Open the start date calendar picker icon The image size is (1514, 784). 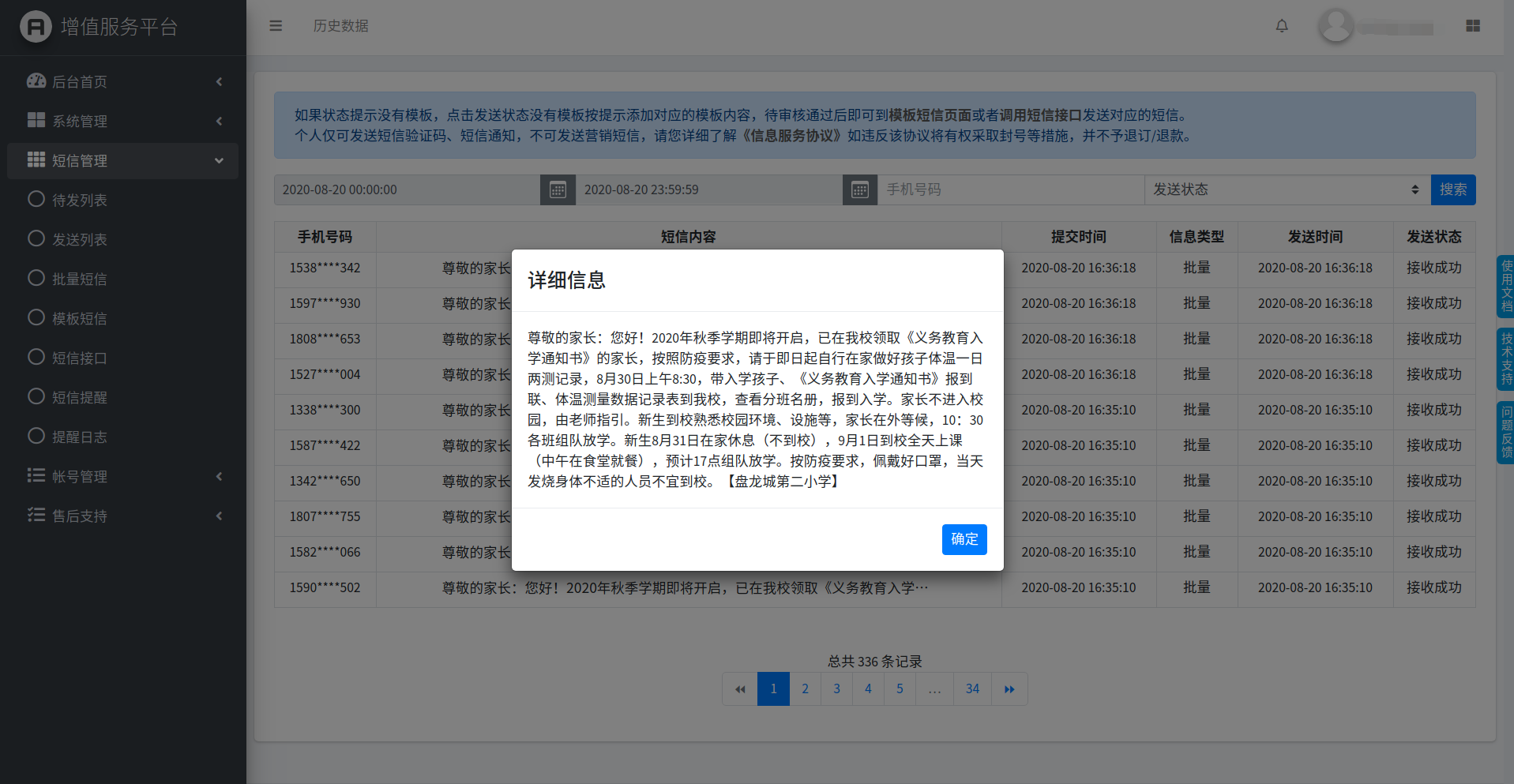pyautogui.click(x=558, y=190)
